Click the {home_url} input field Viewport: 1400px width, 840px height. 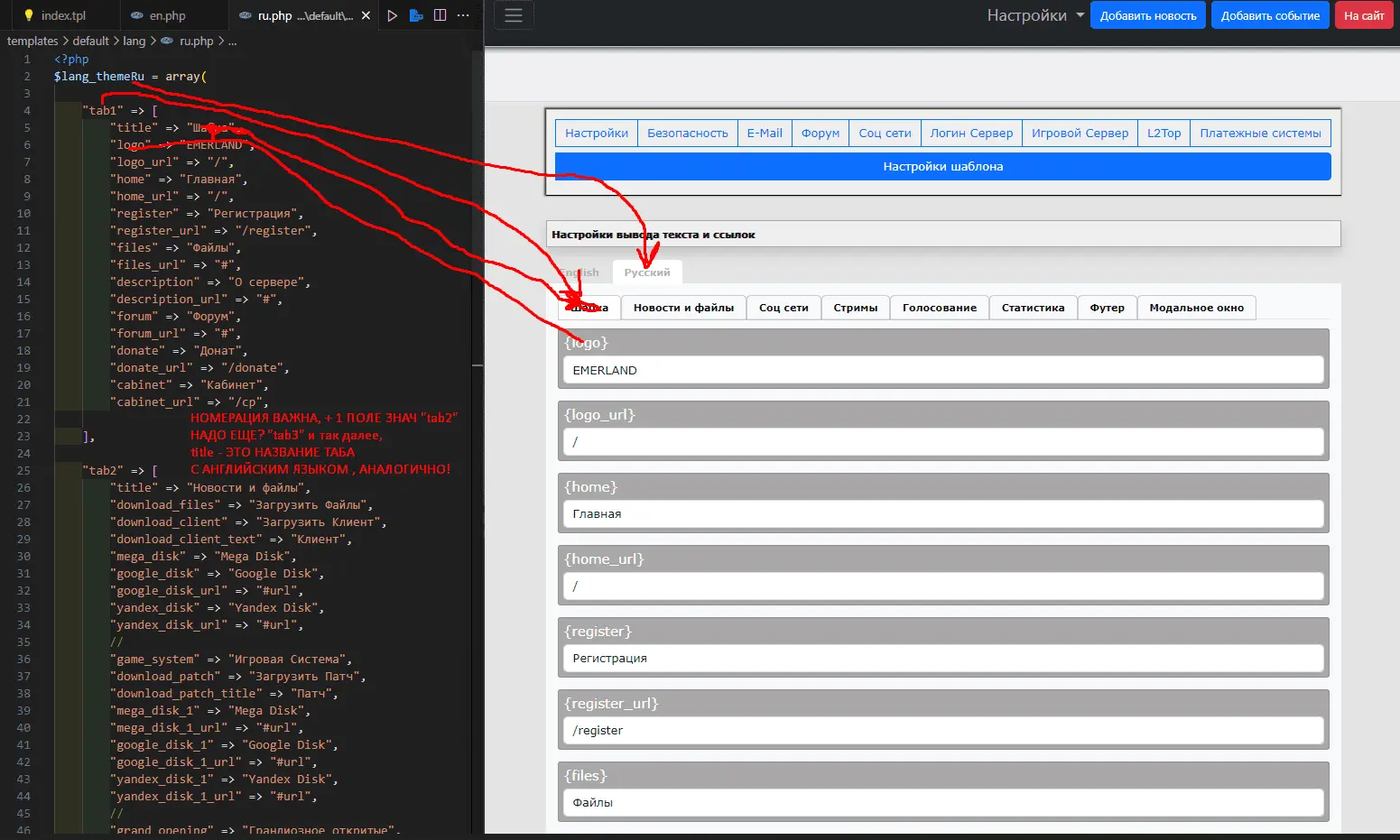[943, 586]
